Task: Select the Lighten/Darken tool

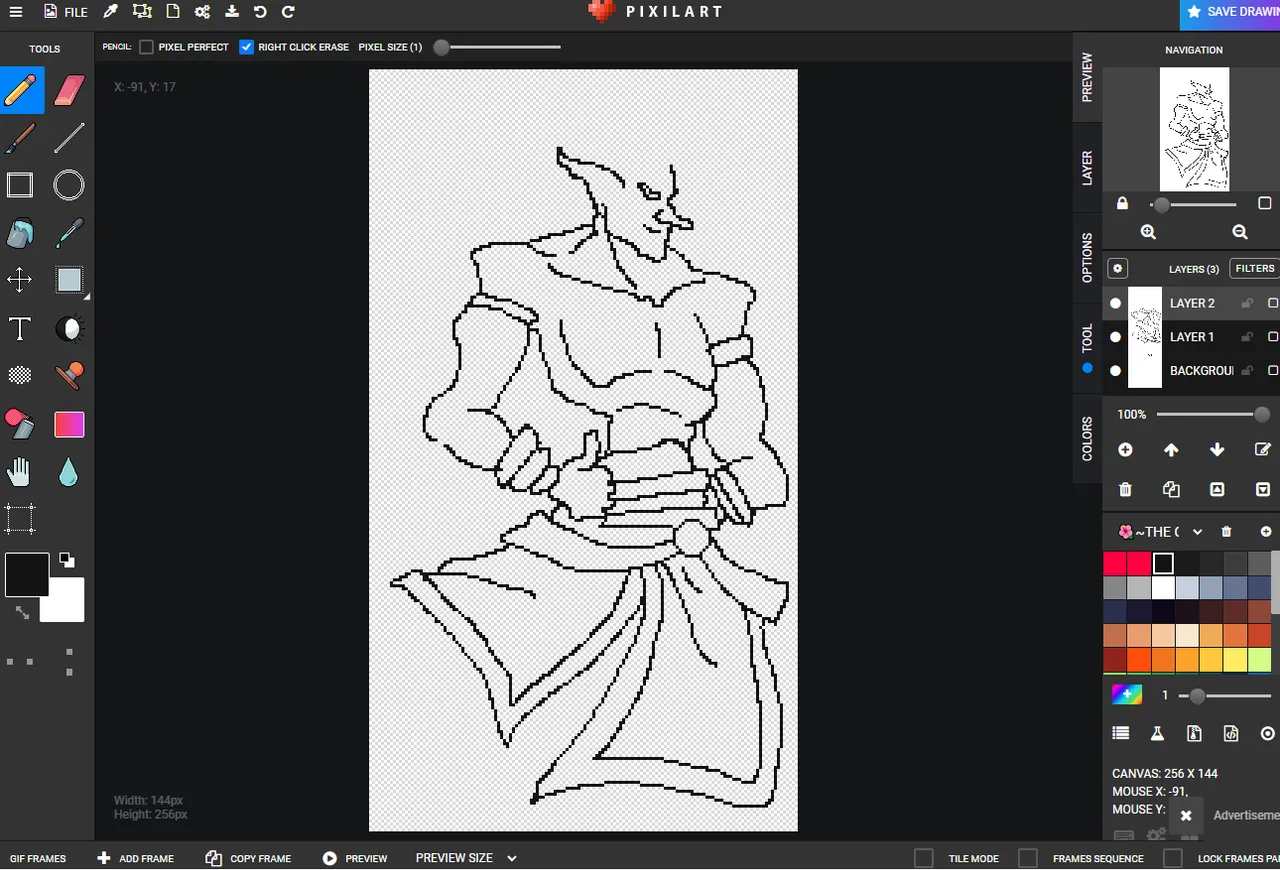Action: click(69, 329)
